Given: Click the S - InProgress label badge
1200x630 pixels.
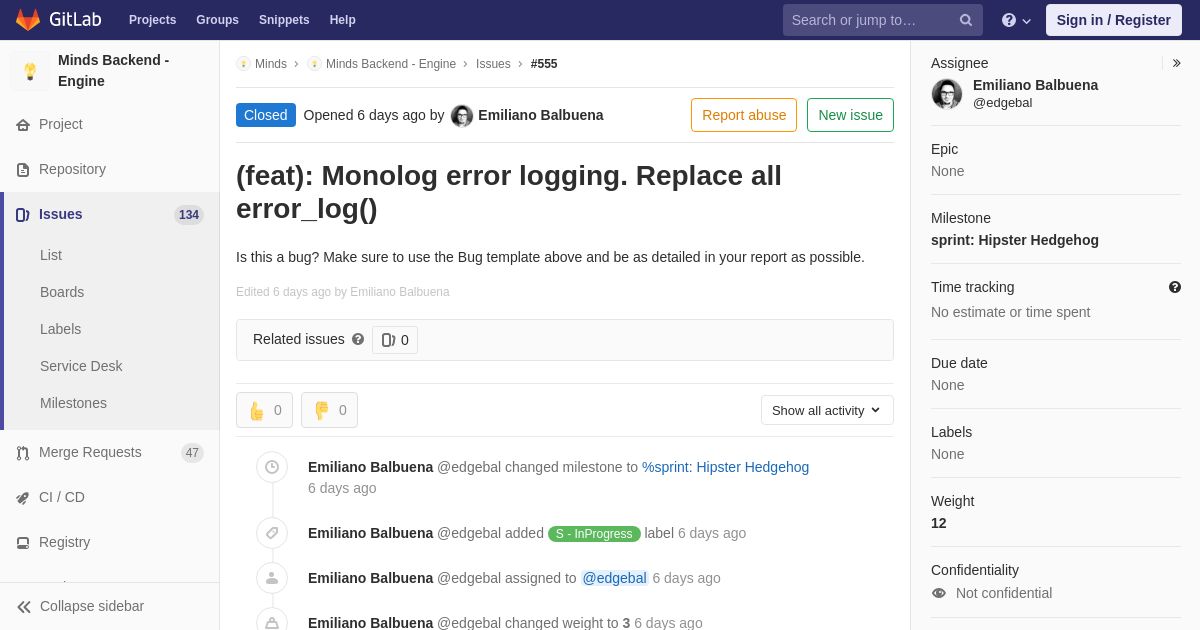Looking at the screenshot, I should coord(594,534).
